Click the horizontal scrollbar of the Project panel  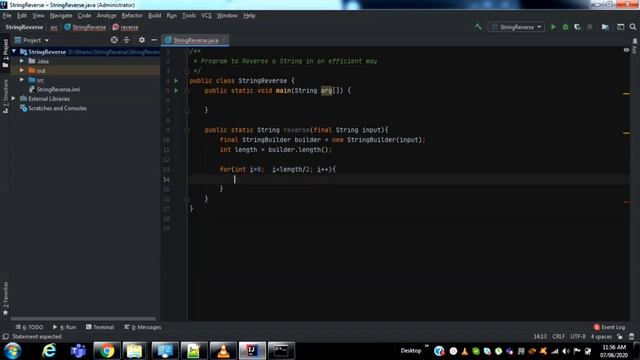coord(83,318)
